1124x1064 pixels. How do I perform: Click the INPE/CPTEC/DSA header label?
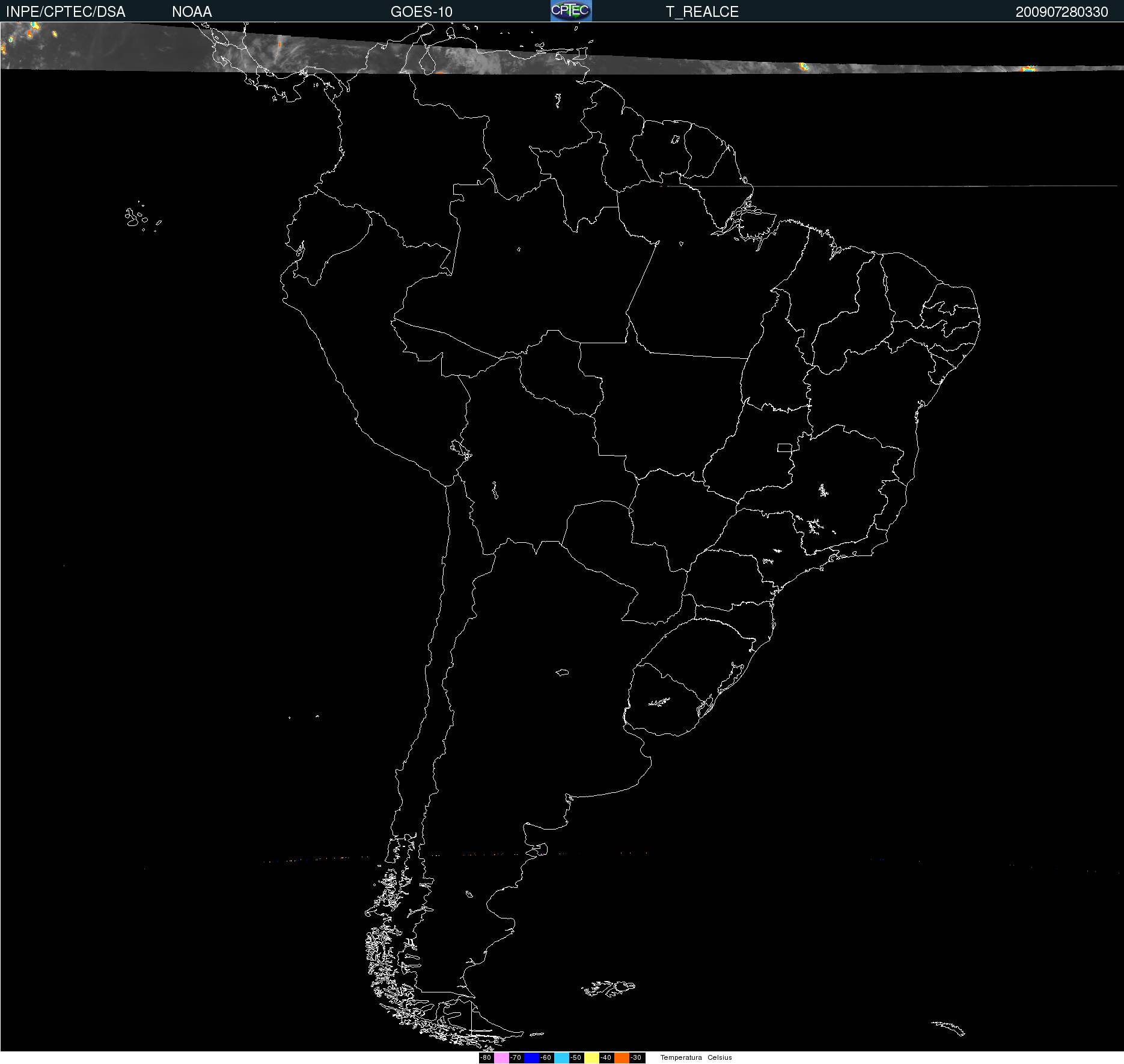click(x=66, y=12)
